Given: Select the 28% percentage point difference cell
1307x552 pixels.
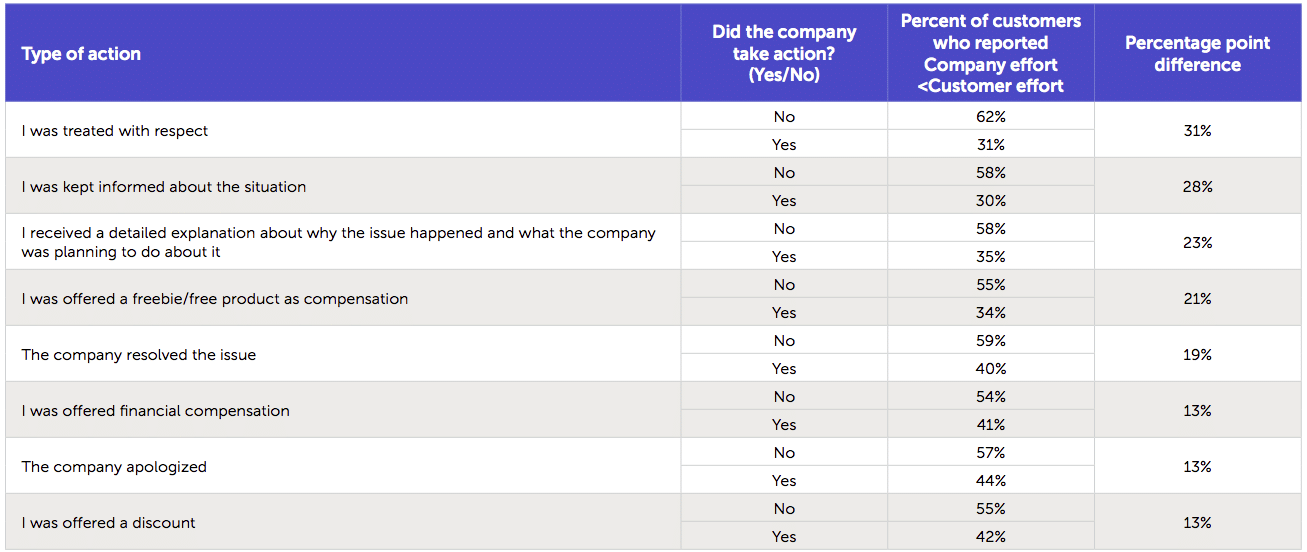Looking at the screenshot, I should [1197, 187].
